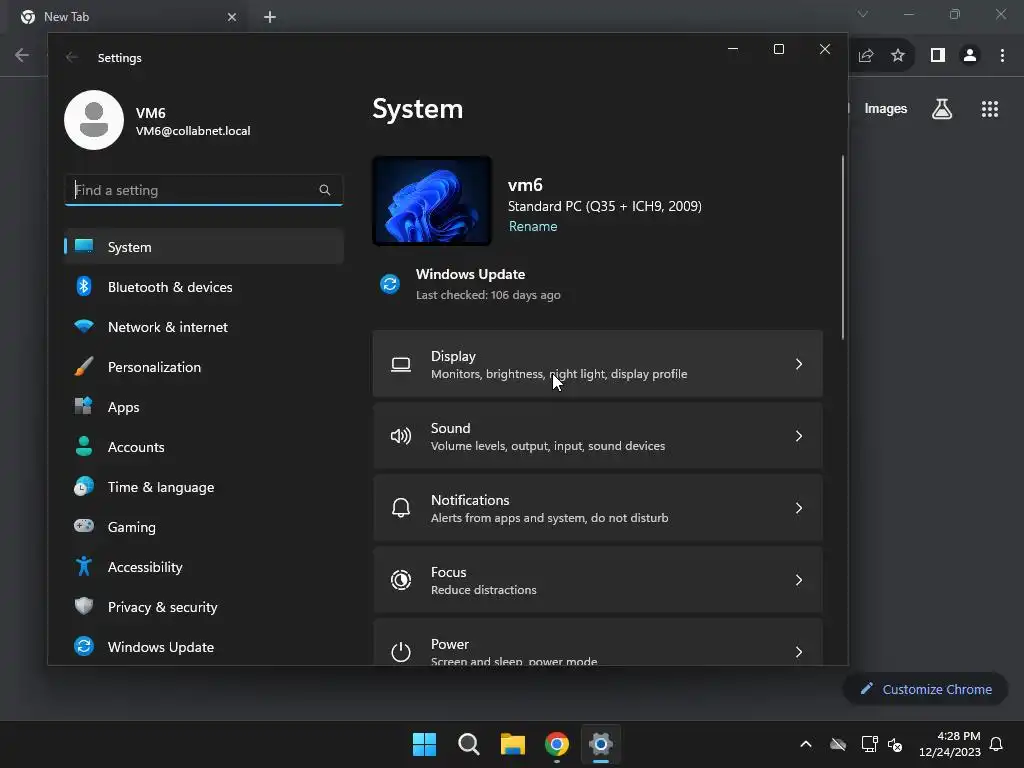This screenshot has width=1024, height=768.
Task: Switch to the Chrome New Tab tab
Action: [x=127, y=17]
